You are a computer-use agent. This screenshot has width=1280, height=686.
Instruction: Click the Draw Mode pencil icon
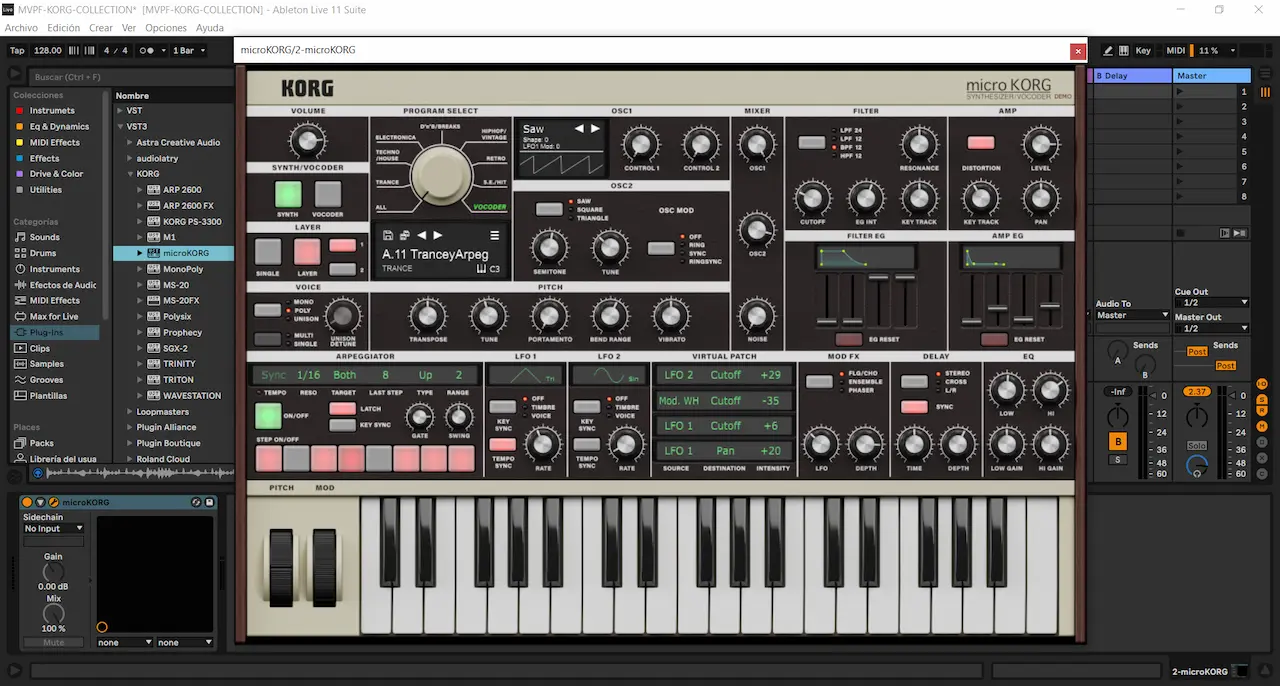pos(1108,50)
